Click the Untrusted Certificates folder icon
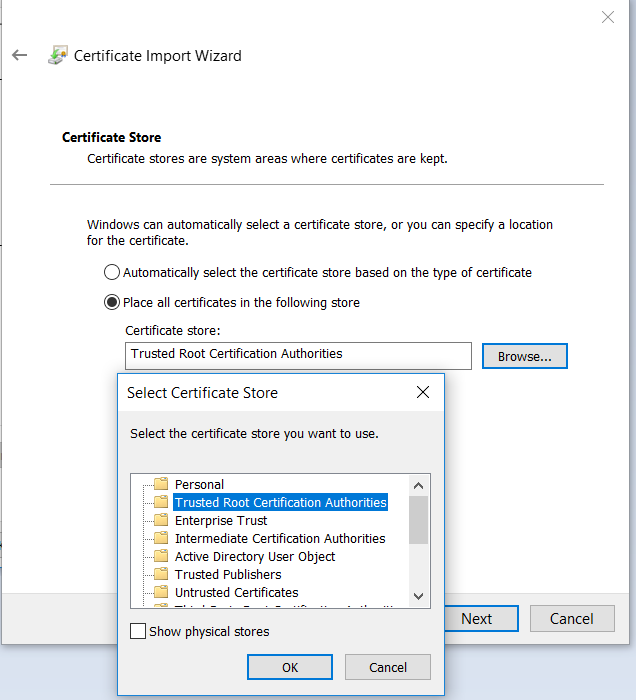This screenshot has height=700, width=636. (160, 593)
